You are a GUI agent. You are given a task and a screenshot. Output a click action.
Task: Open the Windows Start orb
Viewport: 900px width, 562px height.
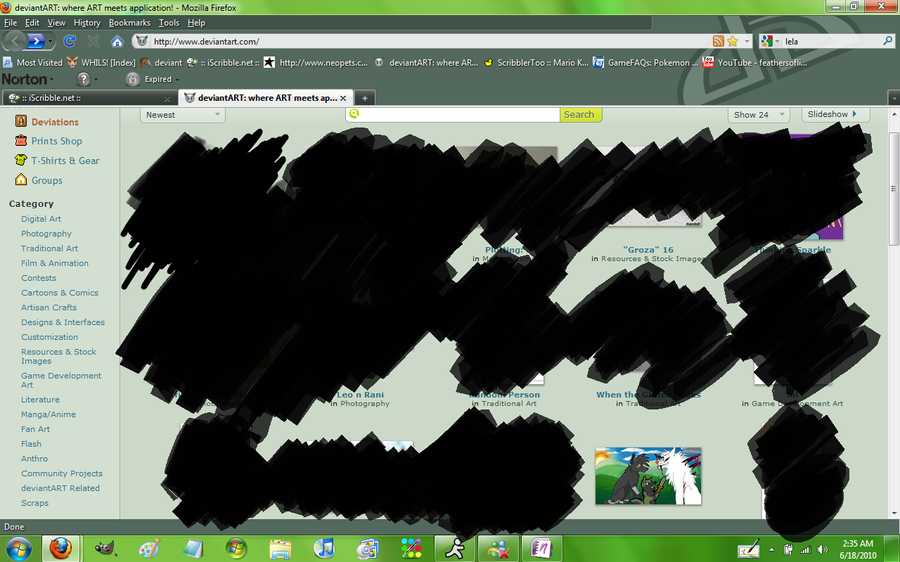click(18, 549)
